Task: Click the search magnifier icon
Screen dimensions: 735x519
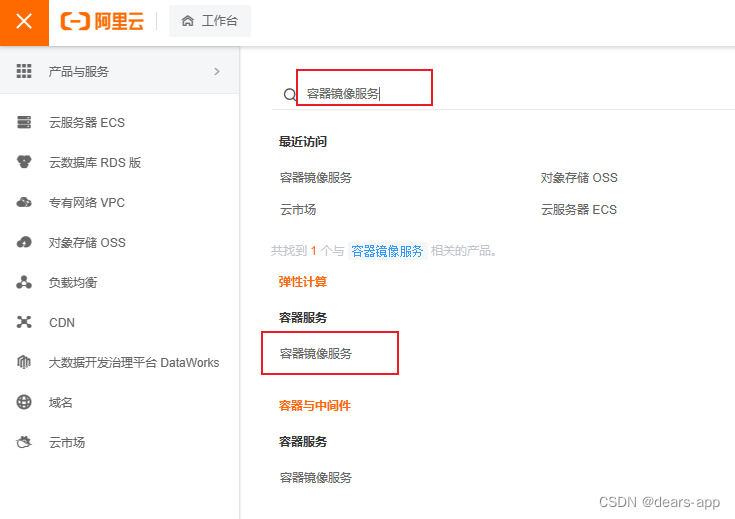Action: click(290, 95)
